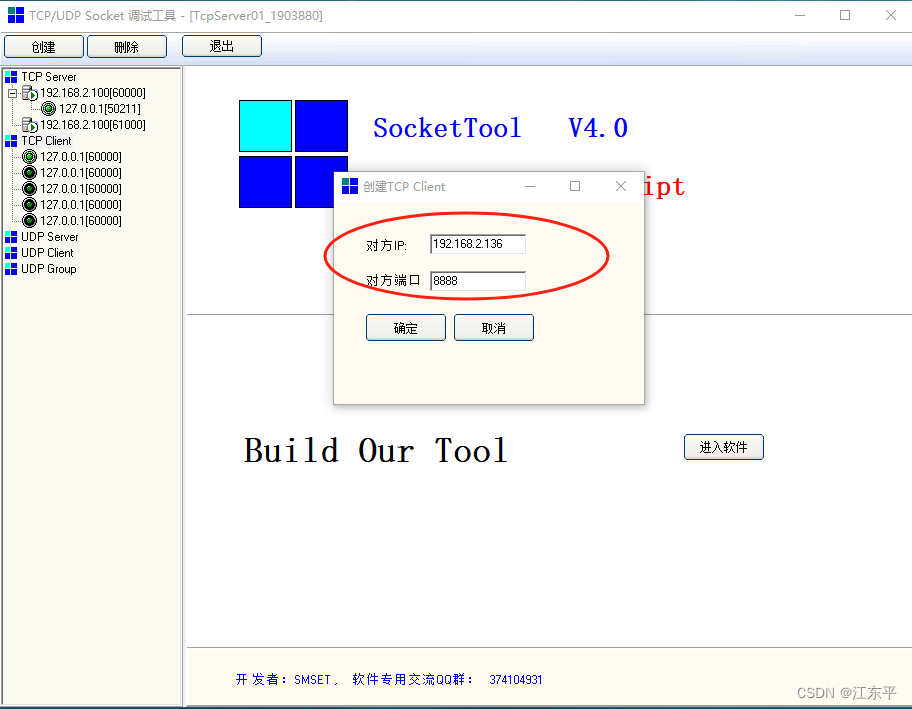Click the app icon in 创建TCP Client dialog title
Viewport: 912px width, 709px height.
click(x=350, y=186)
